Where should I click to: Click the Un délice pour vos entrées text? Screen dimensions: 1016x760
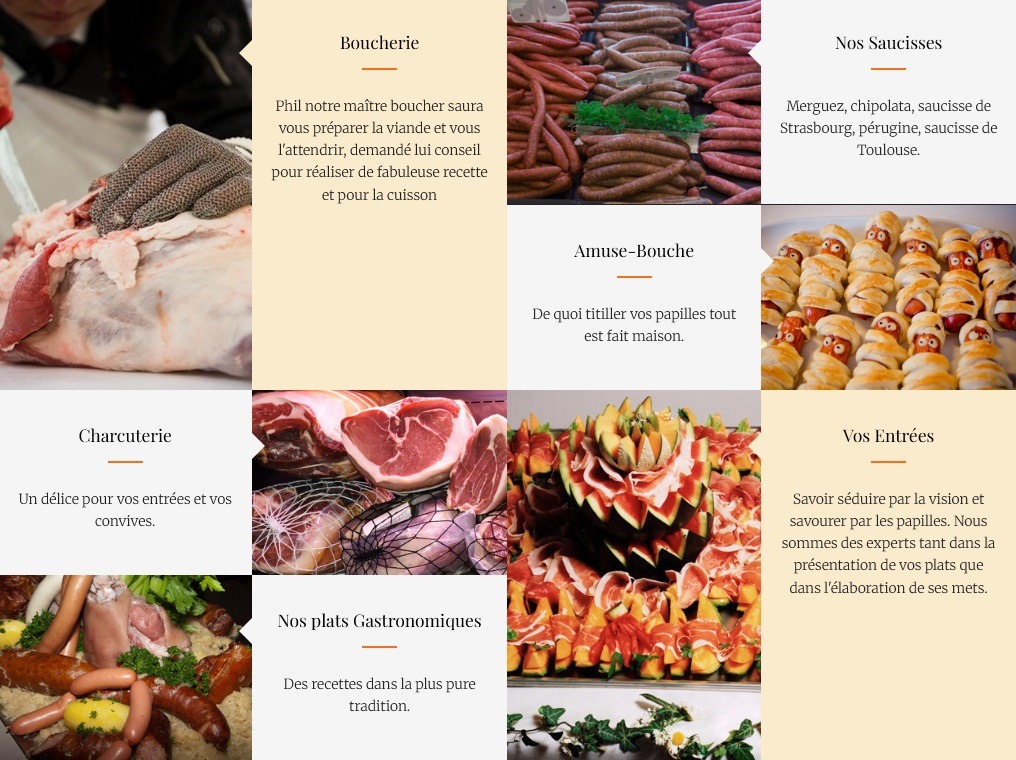click(x=125, y=509)
